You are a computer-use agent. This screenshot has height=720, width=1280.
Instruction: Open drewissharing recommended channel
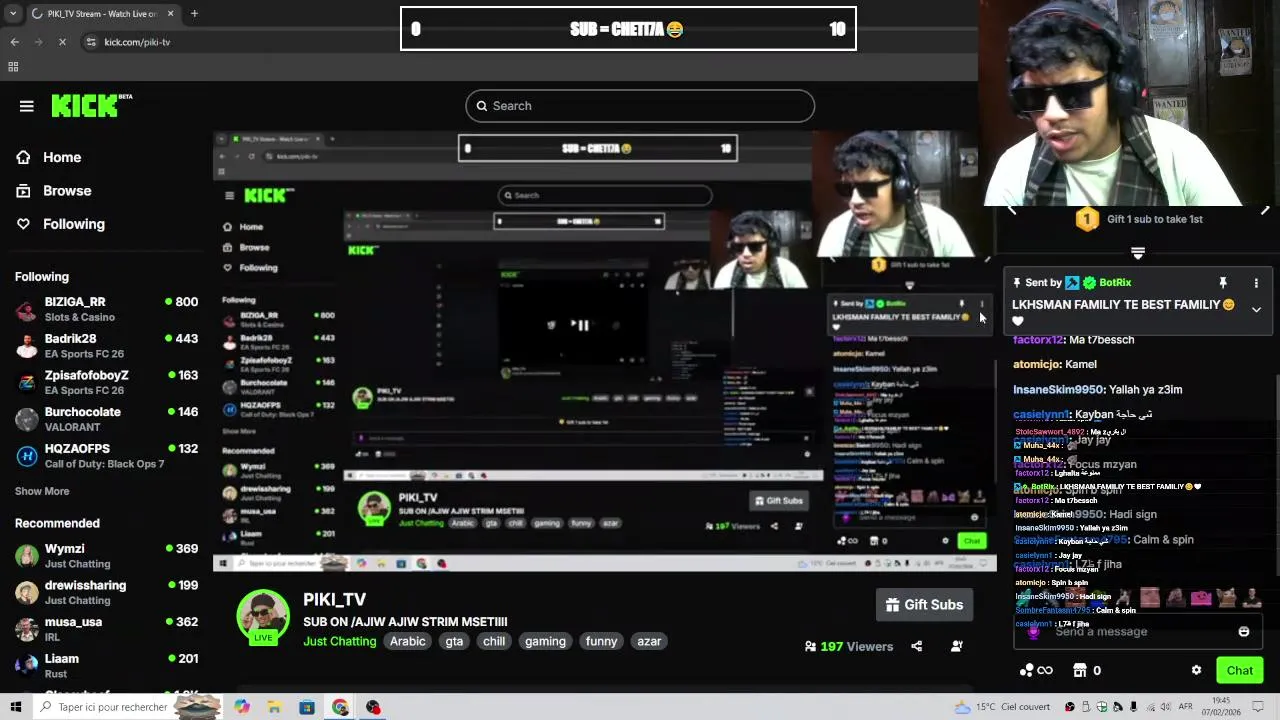click(x=106, y=592)
